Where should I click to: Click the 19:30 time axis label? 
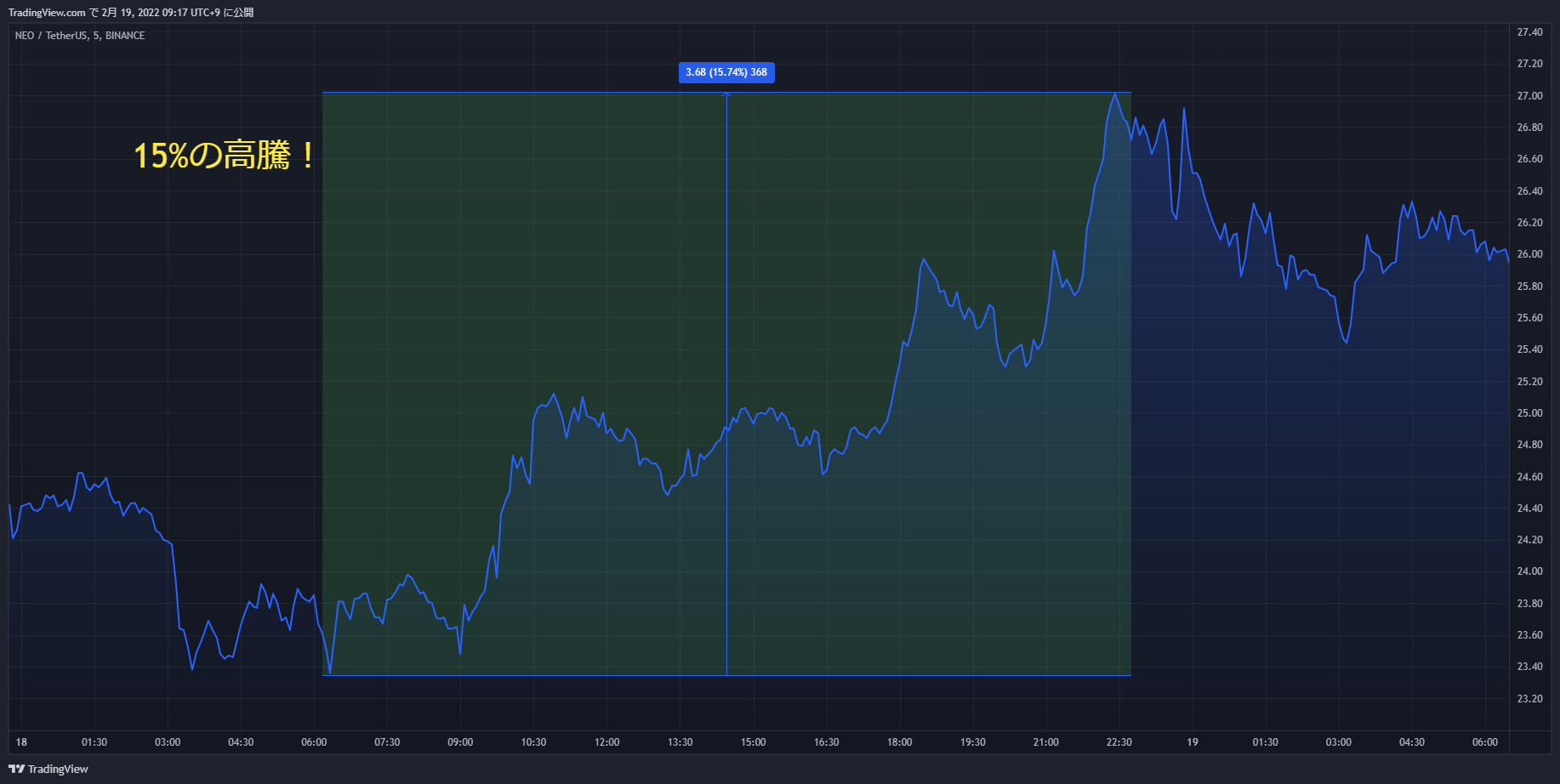(972, 742)
